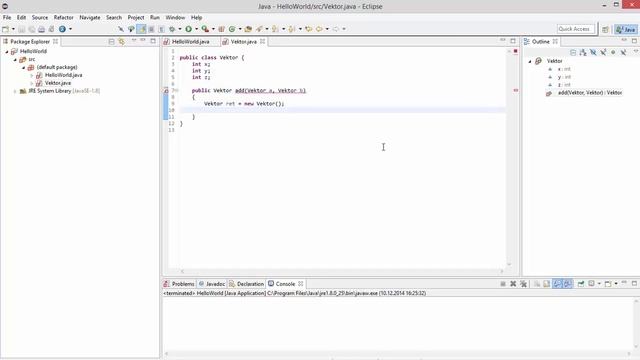Open the Javadoc tab
The width and height of the screenshot is (640, 360).
(212, 284)
